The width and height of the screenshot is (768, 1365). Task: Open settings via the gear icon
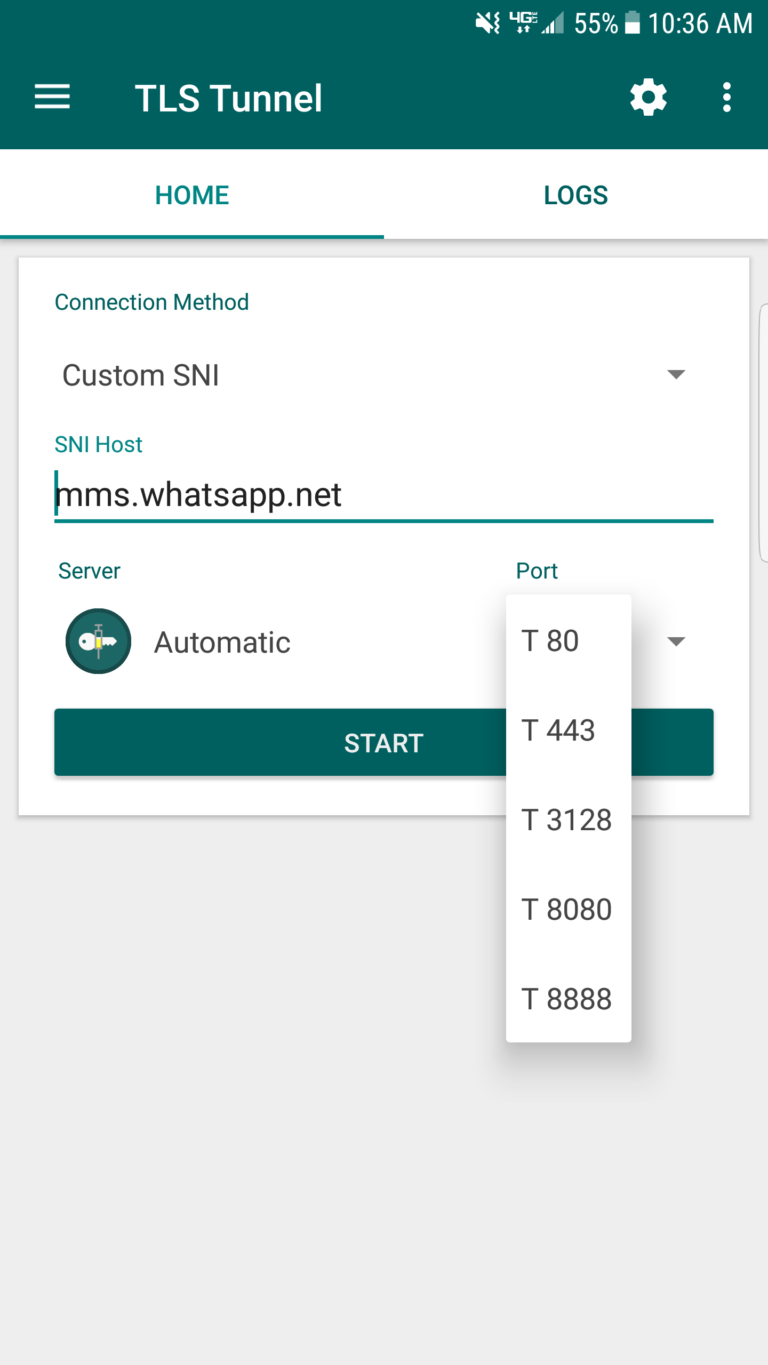648,97
